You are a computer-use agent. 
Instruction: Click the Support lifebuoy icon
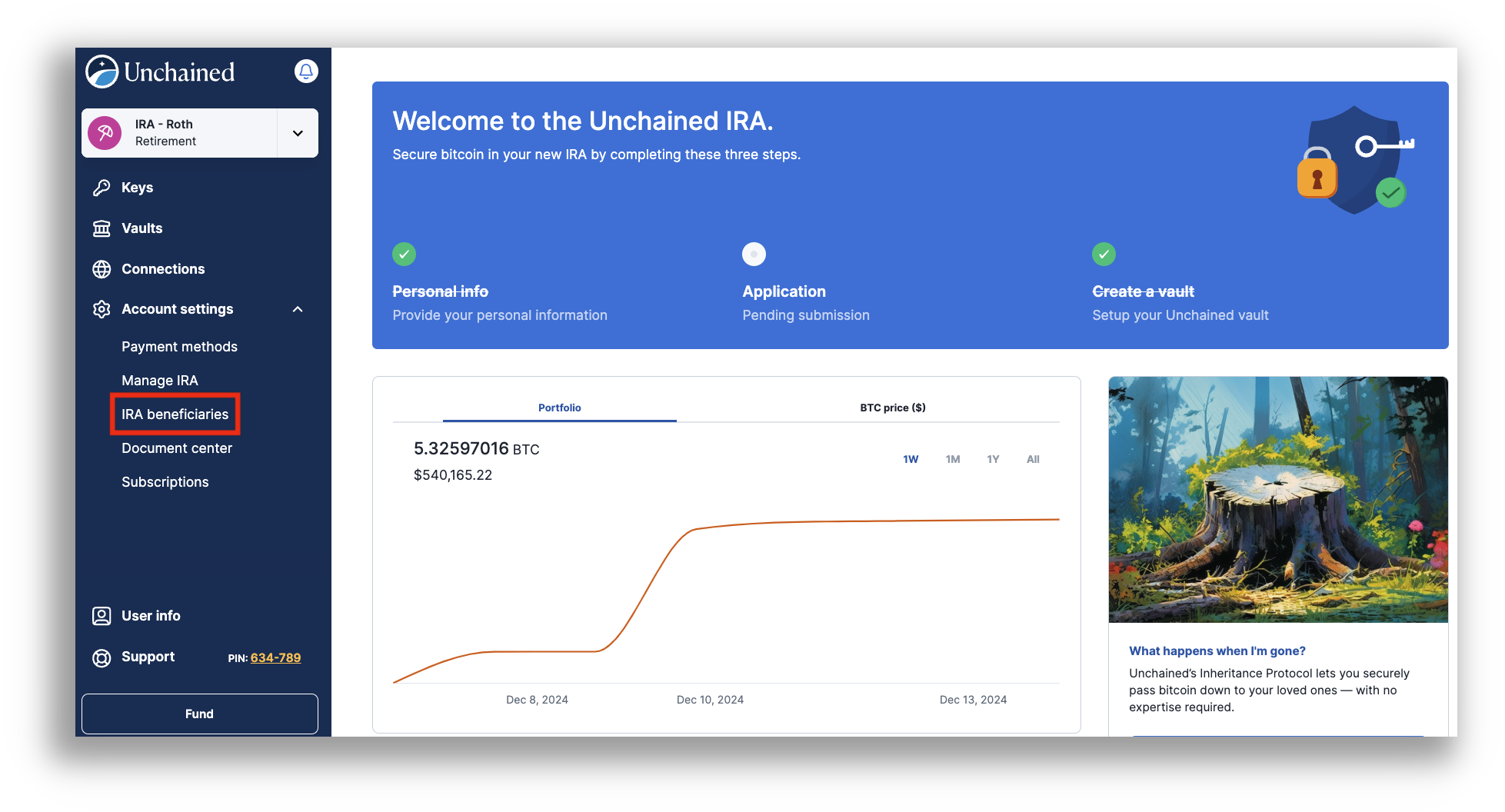102,658
